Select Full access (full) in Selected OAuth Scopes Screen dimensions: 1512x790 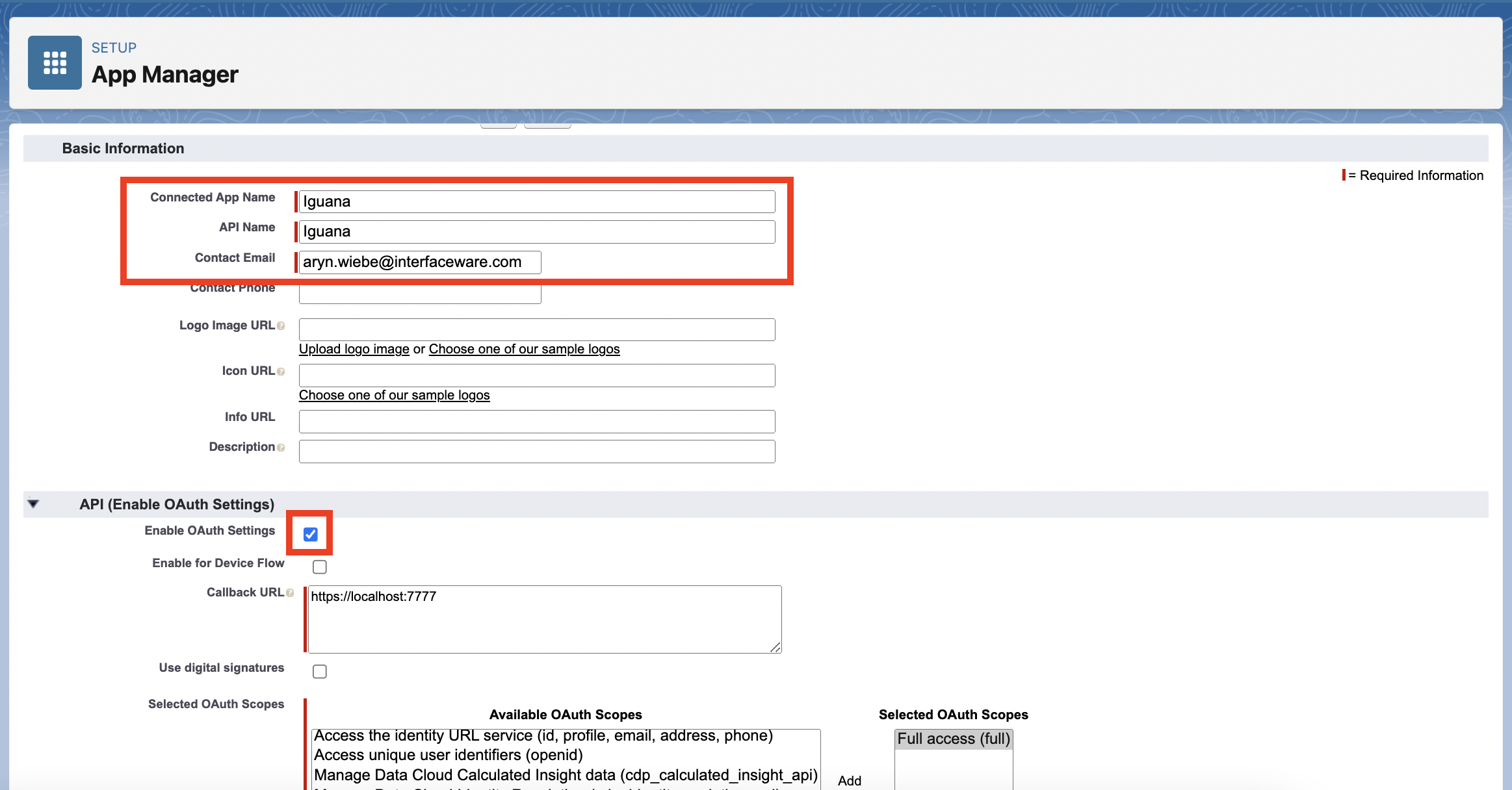point(953,739)
